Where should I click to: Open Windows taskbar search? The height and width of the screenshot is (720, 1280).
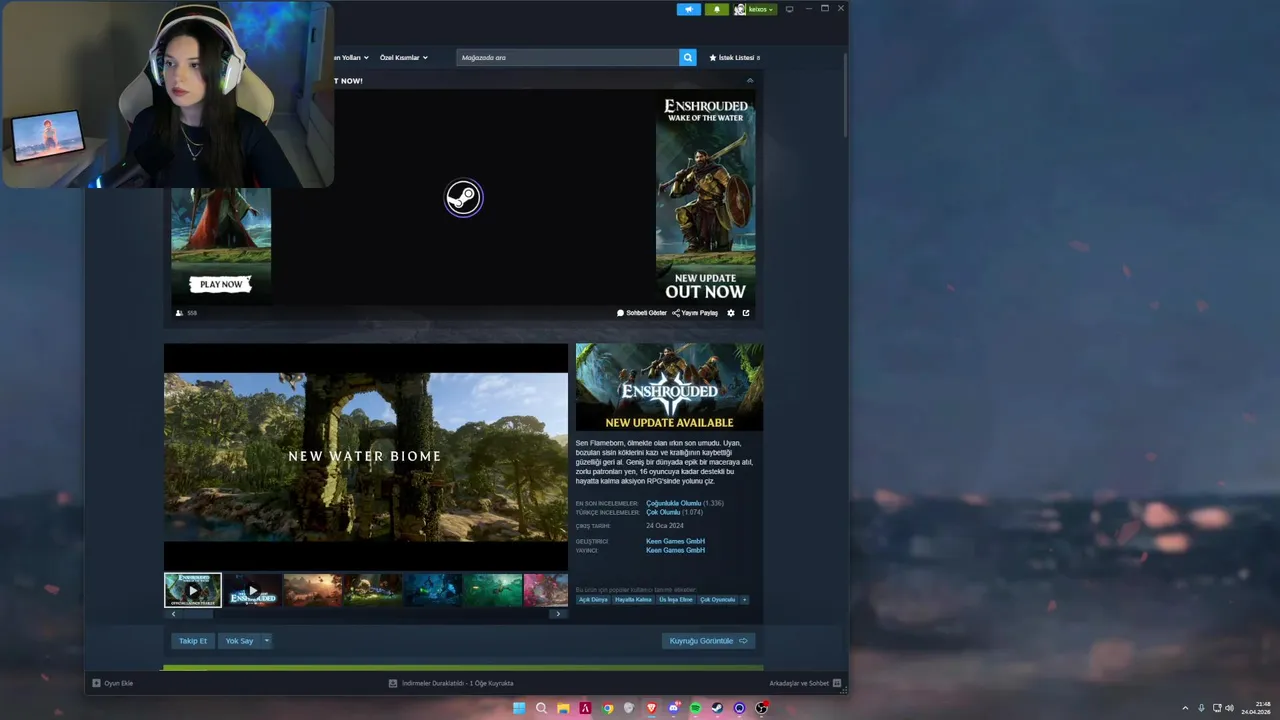pyautogui.click(x=541, y=708)
